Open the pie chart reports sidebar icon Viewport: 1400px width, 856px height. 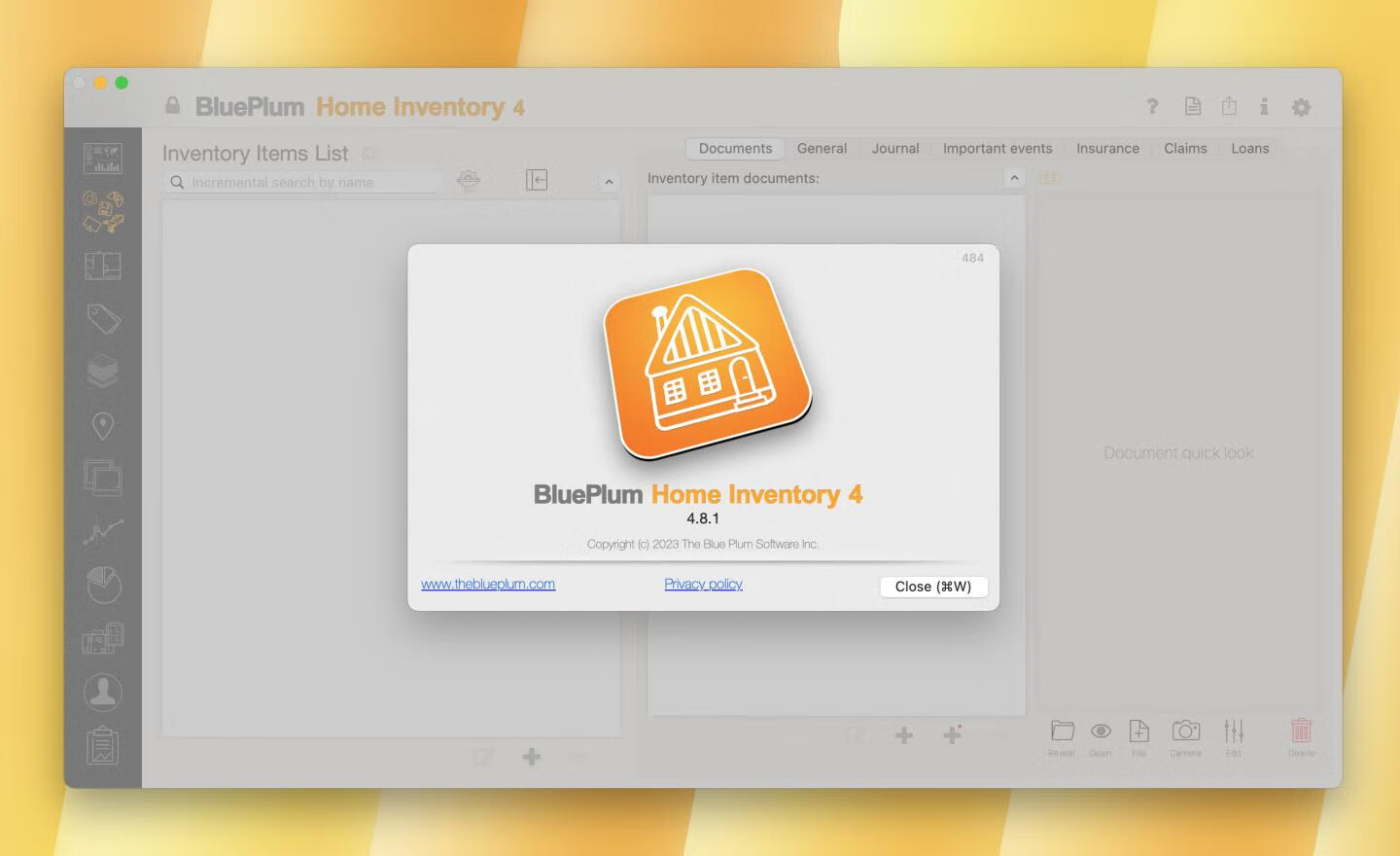pyautogui.click(x=103, y=584)
